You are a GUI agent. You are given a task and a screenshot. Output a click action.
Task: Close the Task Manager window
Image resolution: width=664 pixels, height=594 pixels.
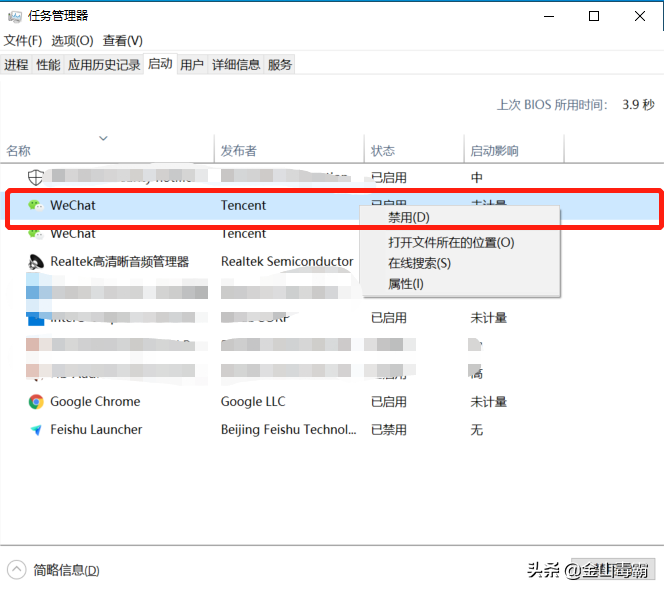(640, 17)
